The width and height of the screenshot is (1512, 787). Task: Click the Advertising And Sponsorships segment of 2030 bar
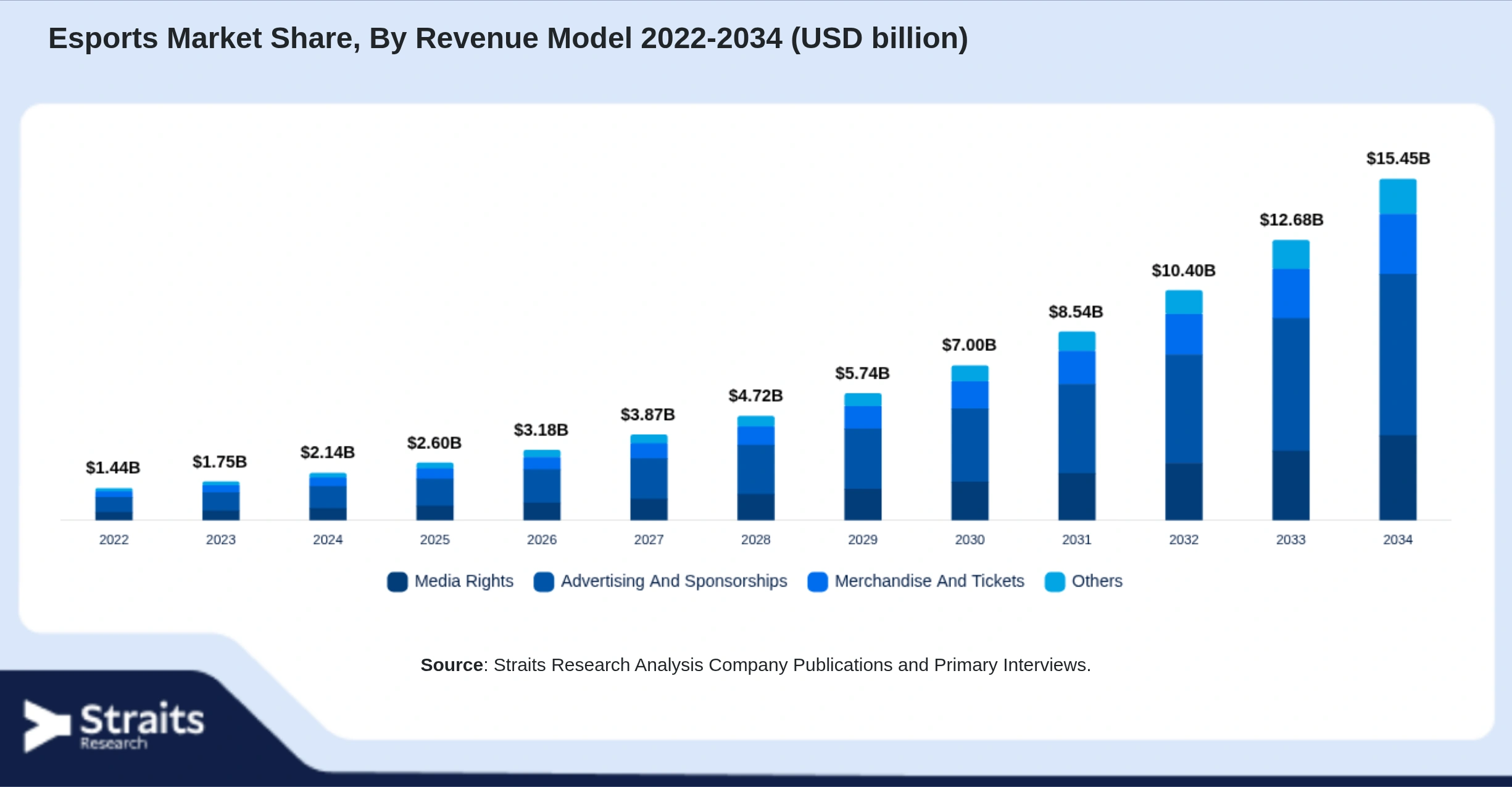pos(970,445)
